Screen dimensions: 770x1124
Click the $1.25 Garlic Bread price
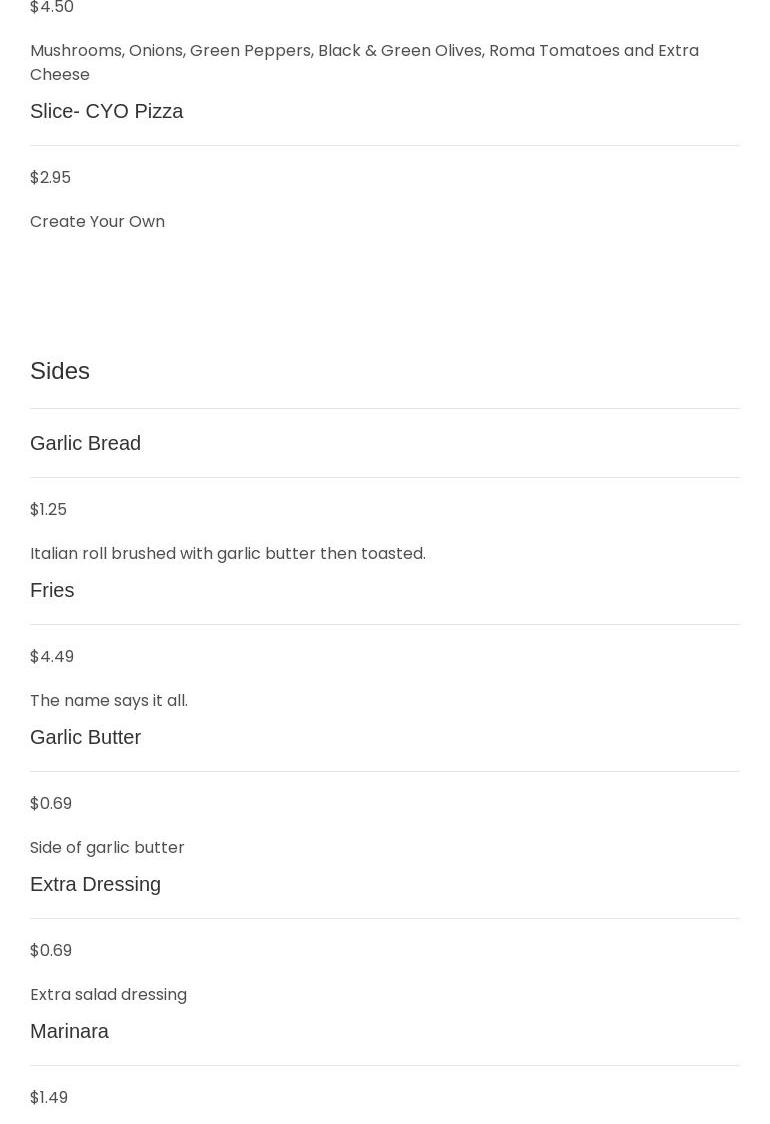click(48, 509)
